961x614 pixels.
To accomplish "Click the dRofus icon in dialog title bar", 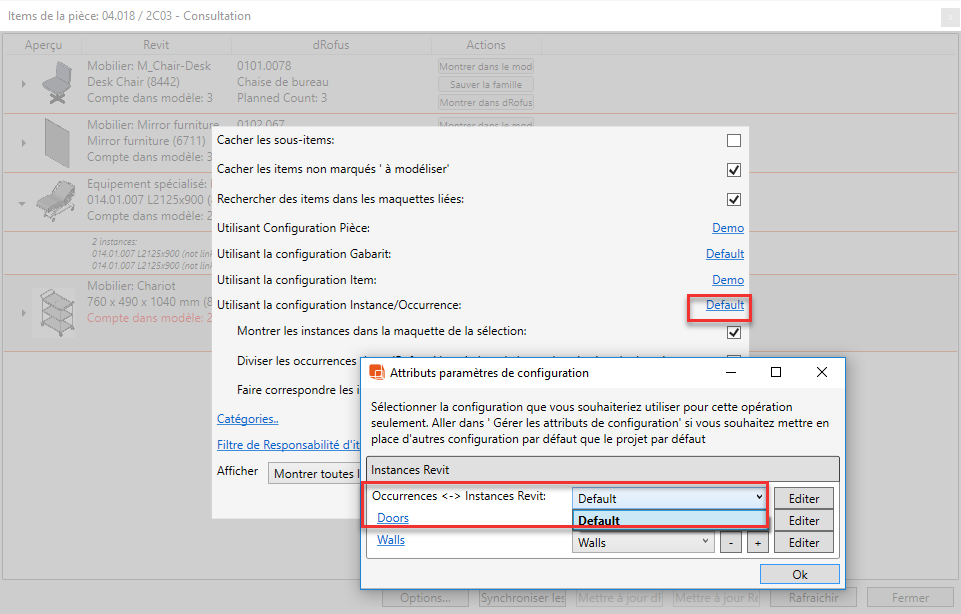I will pyautogui.click(x=377, y=372).
